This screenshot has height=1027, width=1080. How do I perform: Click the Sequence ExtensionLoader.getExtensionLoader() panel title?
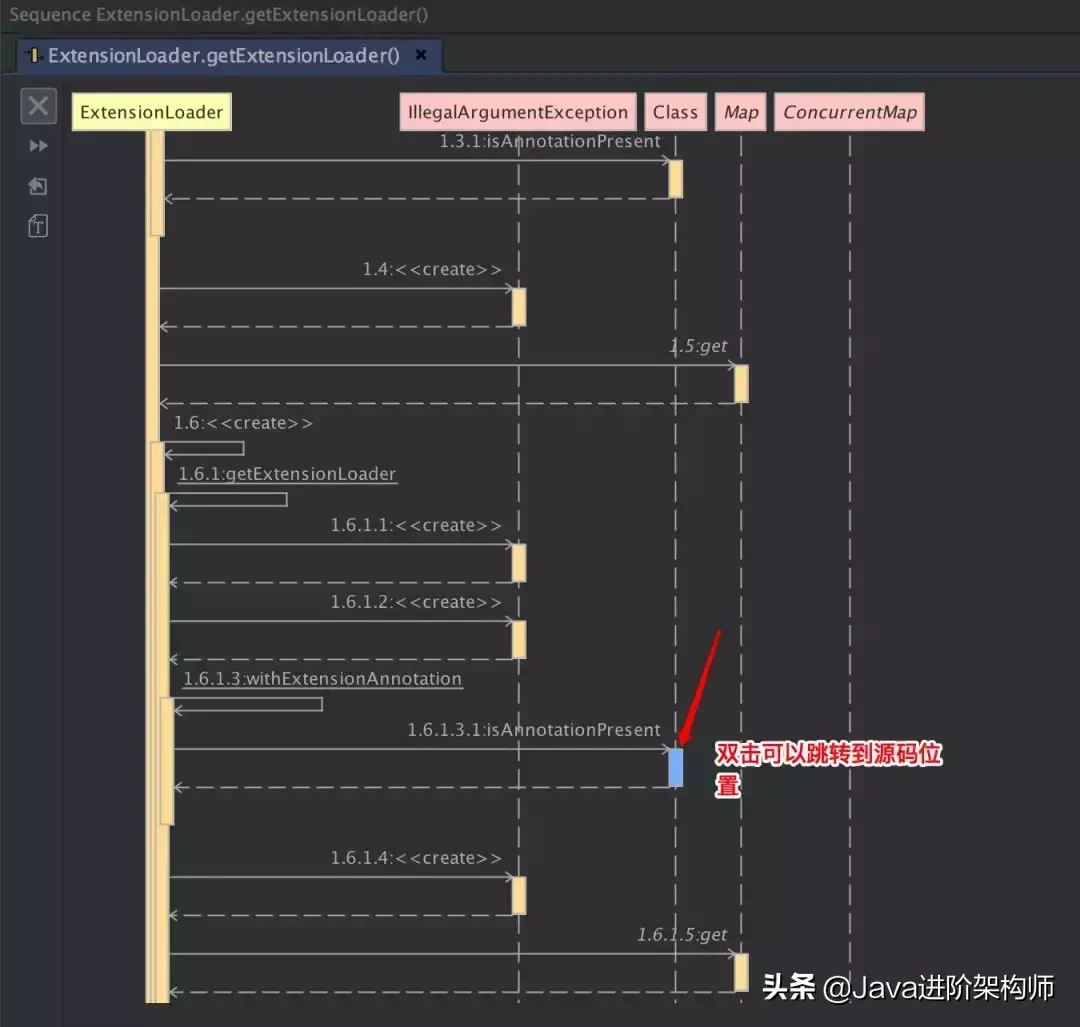[x=218, y=14]
